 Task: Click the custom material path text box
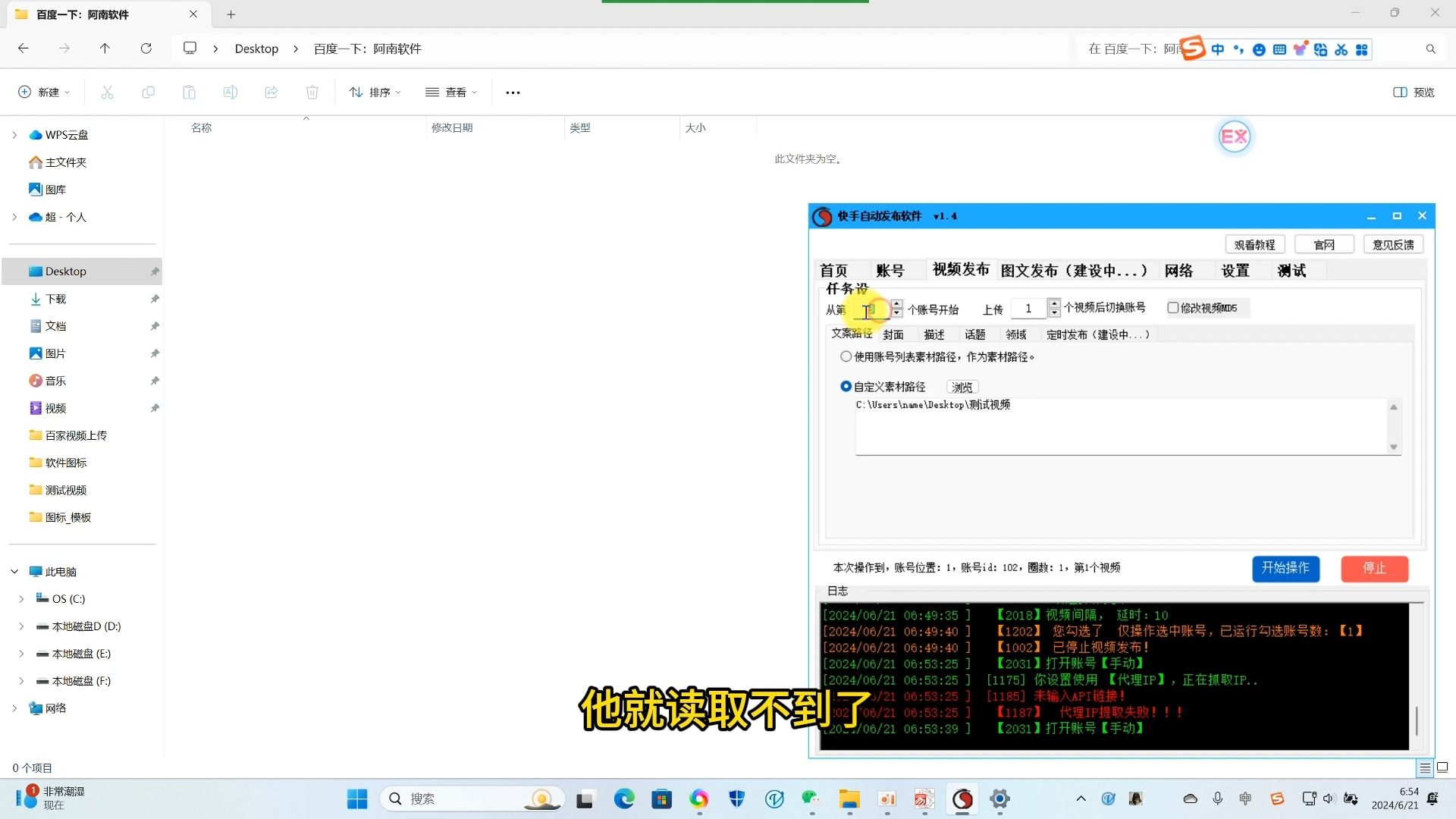(1121, 426)
